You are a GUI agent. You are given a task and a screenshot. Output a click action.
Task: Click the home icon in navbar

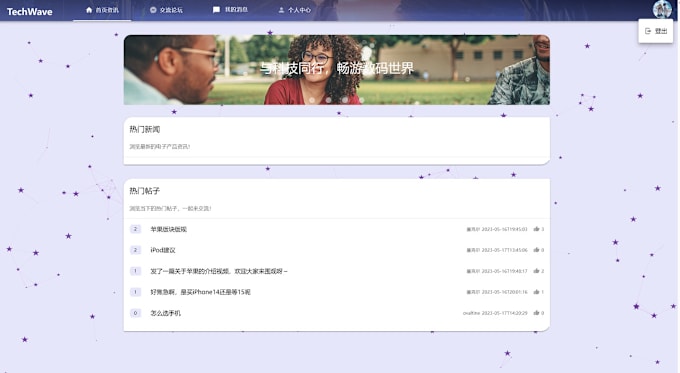click(x=89, y=10)
